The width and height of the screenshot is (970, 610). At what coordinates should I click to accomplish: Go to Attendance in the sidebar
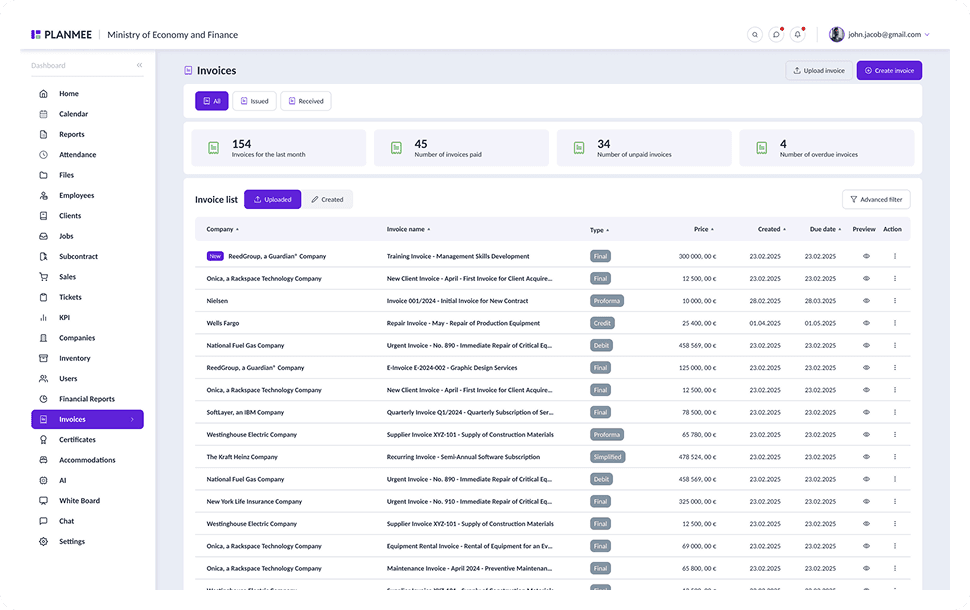(x=77, y=155)
